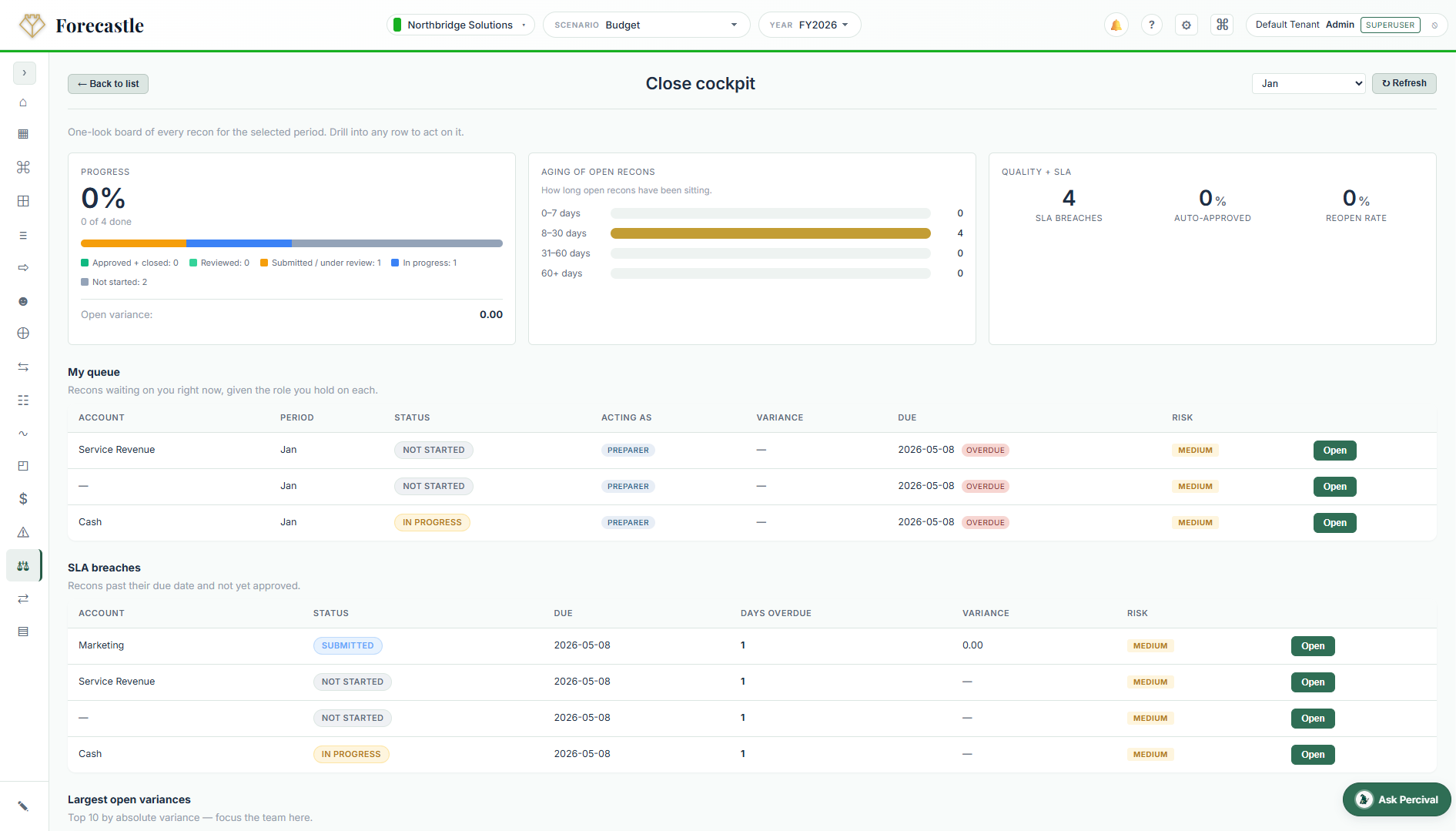1456x831 pixels.
Task: Click the Approved + closed legend entry
Action: [x=129, y=263]
